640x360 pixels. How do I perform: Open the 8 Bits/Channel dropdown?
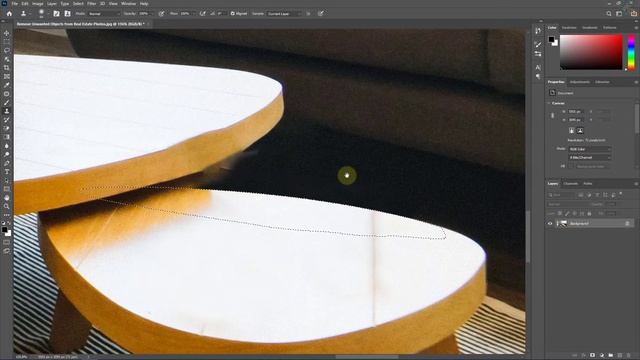590,157
